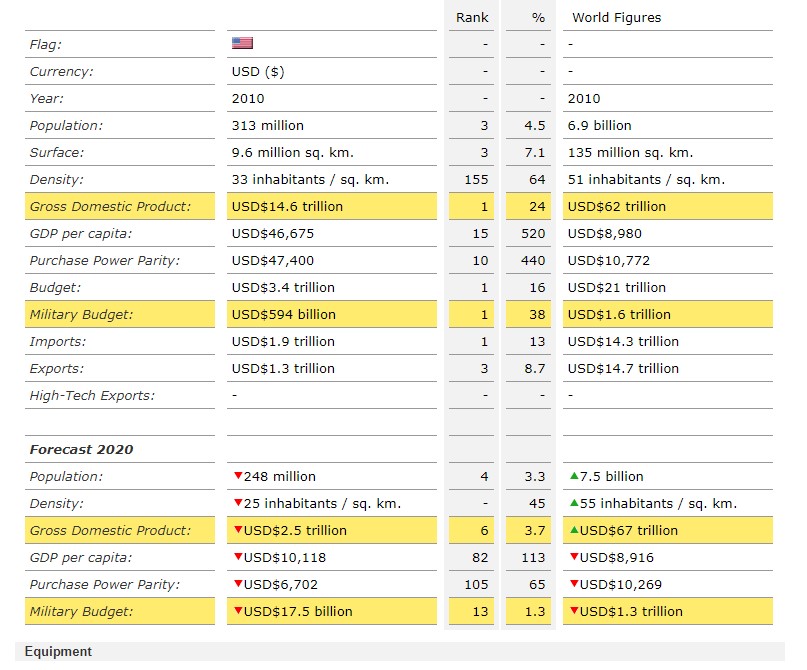
Task: Click the yellow USD$14.6 trillion GDP cell
Action: [287, 206]
